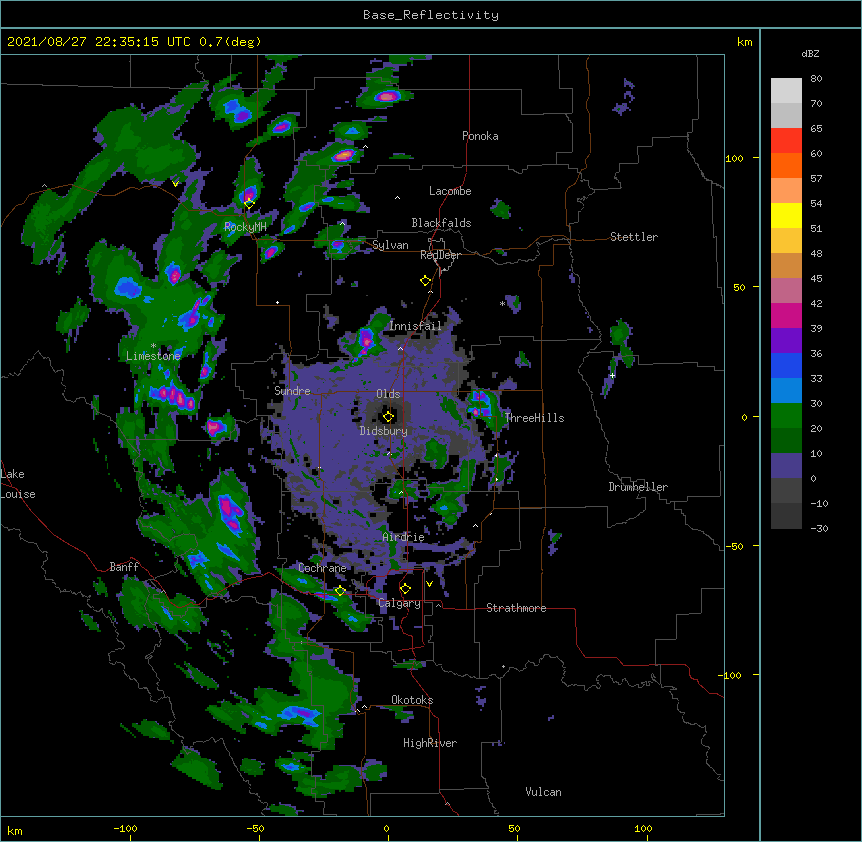Screen dimensions: 862x842
Task: Select the light gray 70-80 dBZ legend swatch
Action: (786, 91)
